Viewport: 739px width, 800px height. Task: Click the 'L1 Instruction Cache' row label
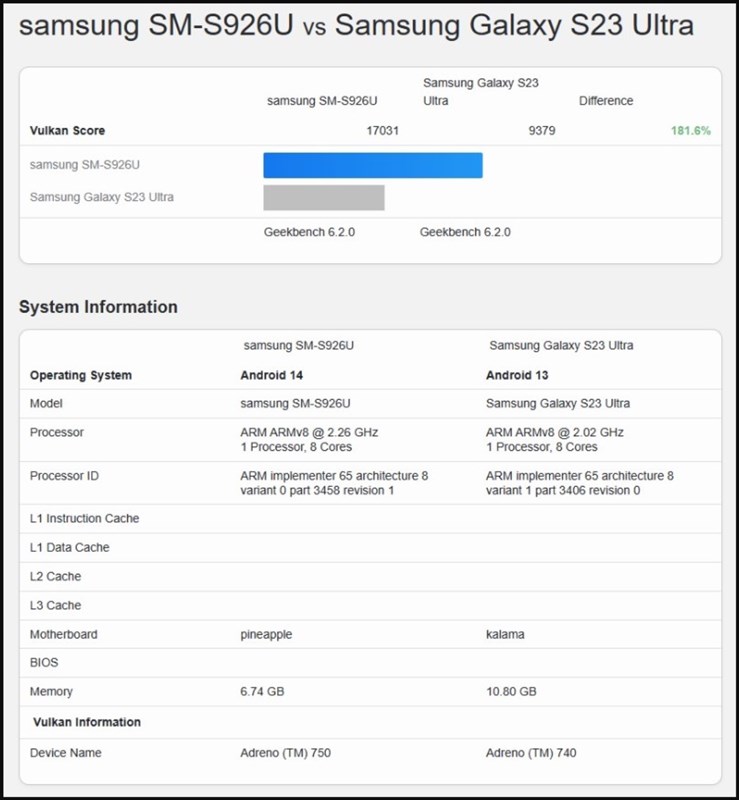84,519
